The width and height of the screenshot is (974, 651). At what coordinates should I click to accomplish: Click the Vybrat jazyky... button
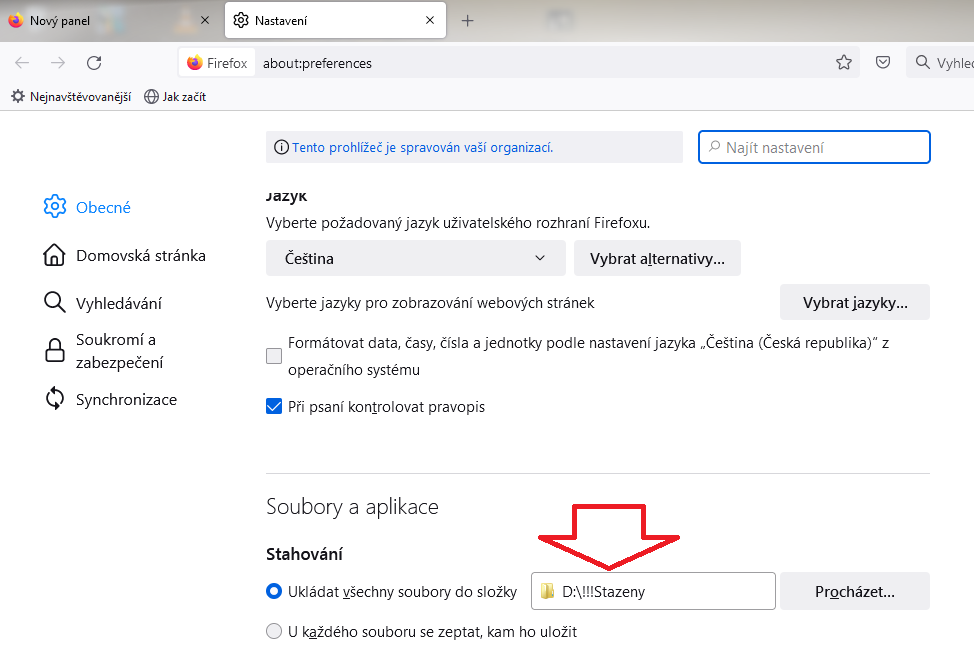854,302
